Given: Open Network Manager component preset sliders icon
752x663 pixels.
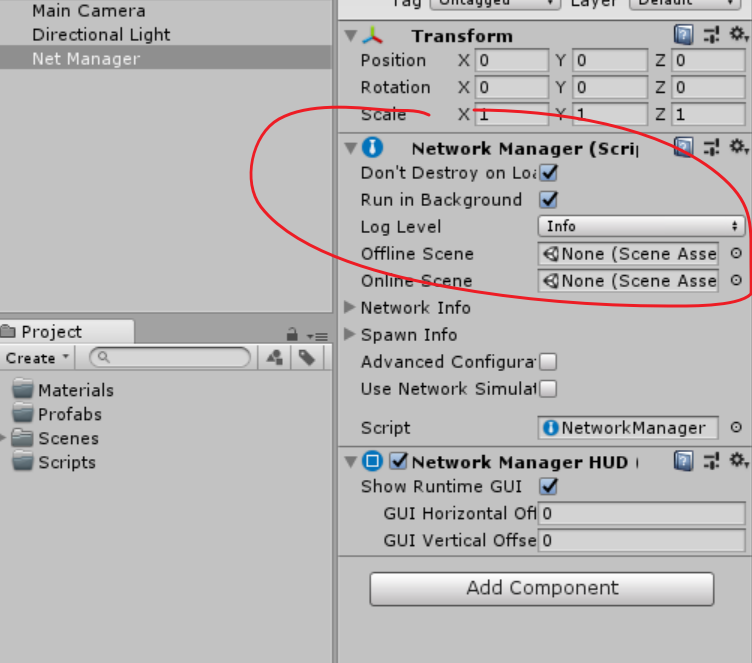Looking at the screenshot, I should (711, 147).
